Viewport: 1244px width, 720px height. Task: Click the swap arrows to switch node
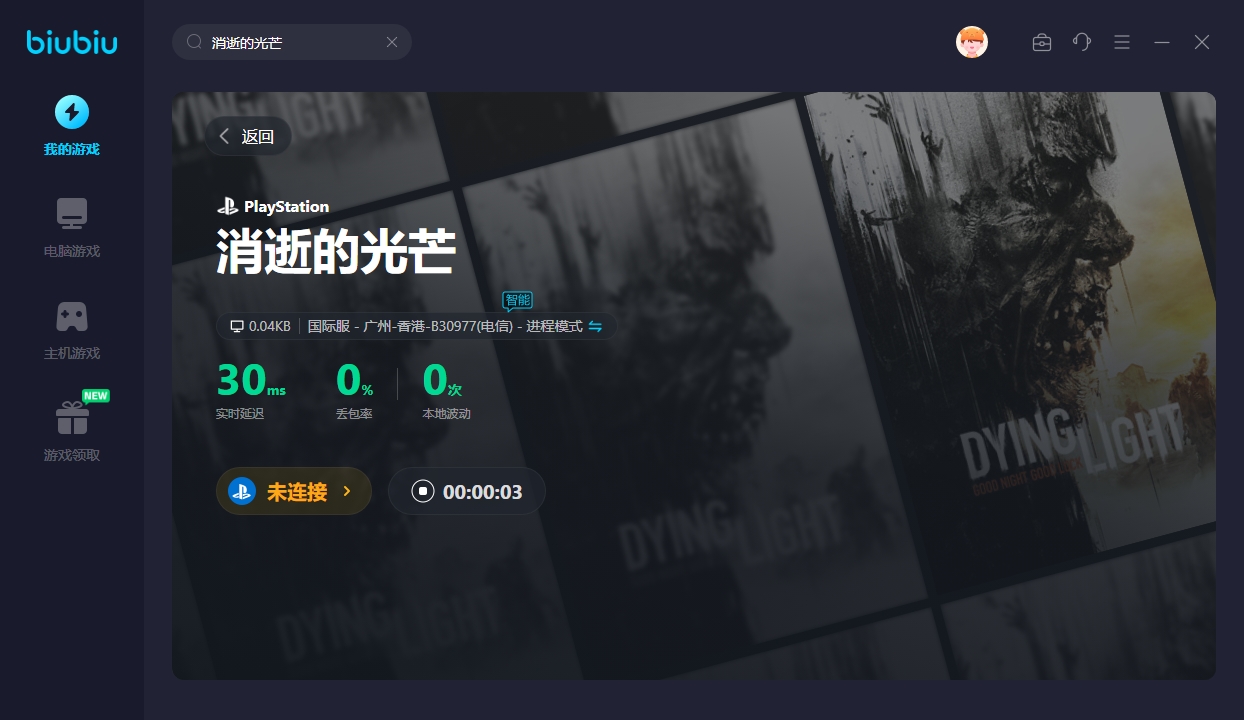pyautogui.click(x=595, y=326)
